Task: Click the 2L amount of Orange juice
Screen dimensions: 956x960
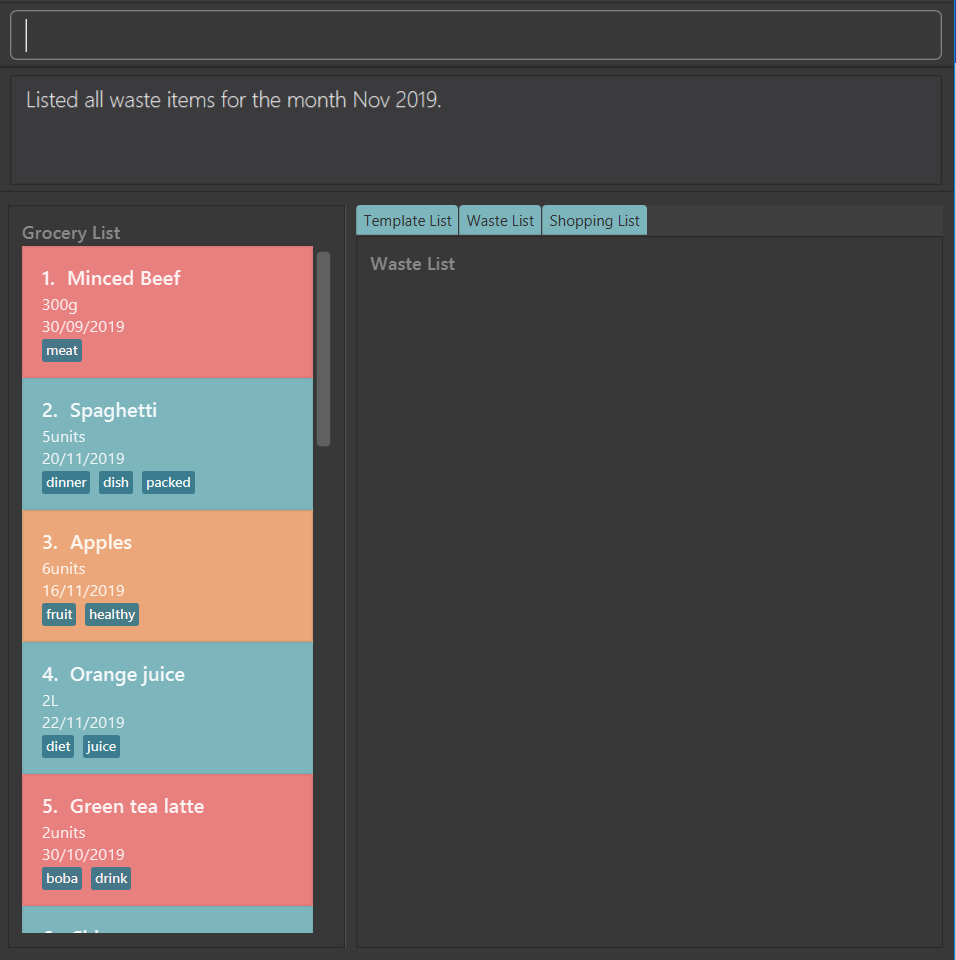Action: click(50, 700)
